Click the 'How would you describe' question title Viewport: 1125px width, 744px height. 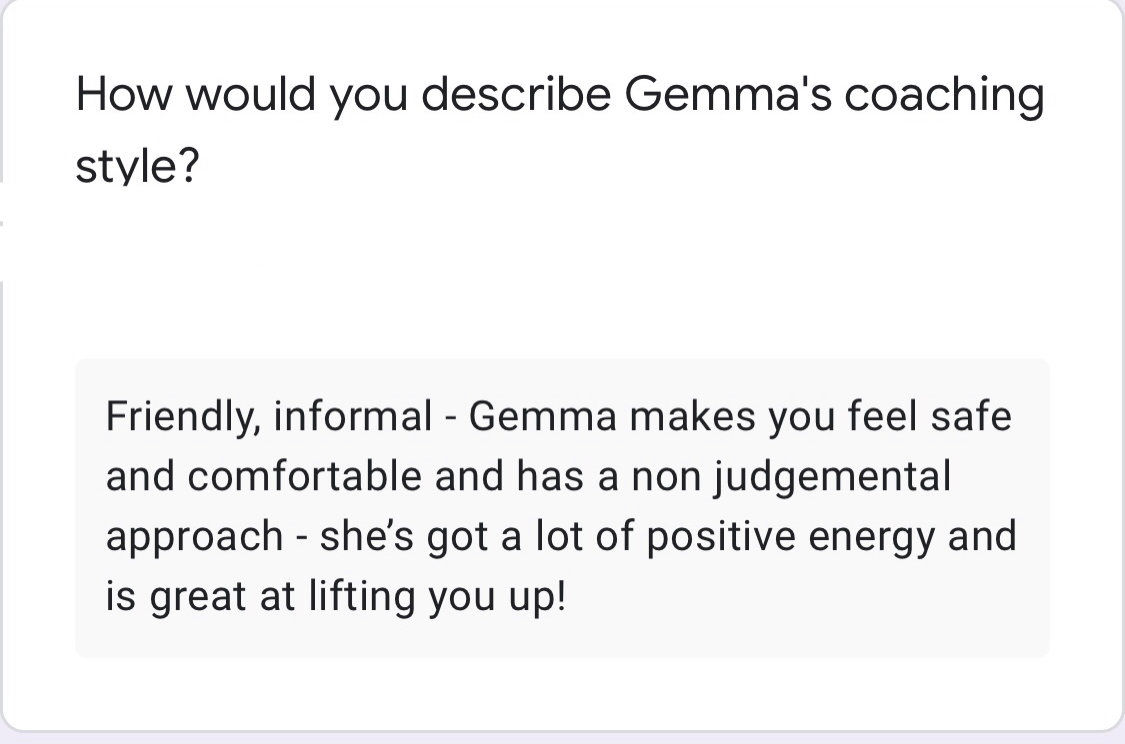(560, 96)
